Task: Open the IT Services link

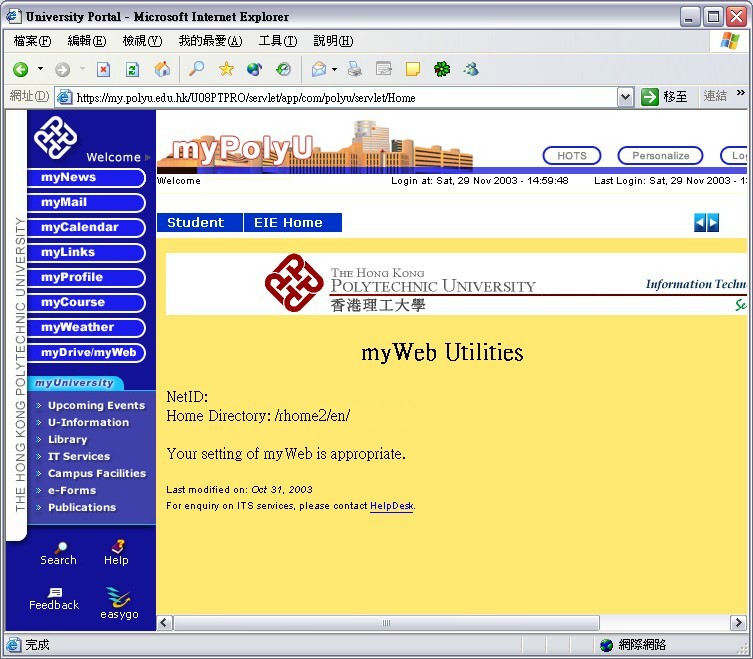Action: [79, 456]
